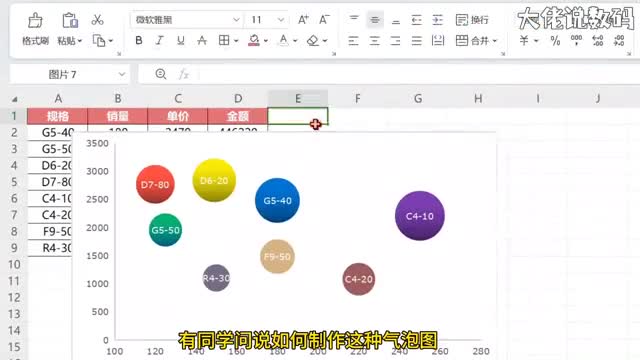Select column A header

coord(58,98)
